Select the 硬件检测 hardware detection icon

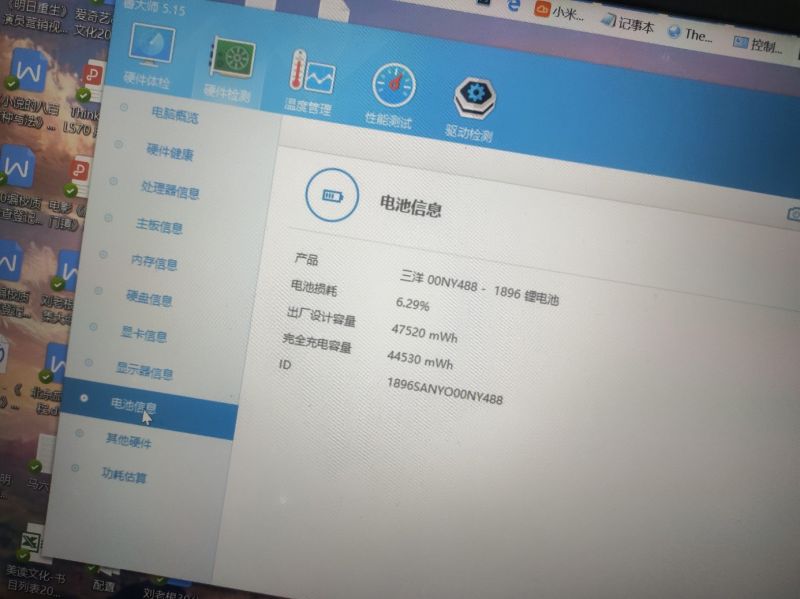coord(230,69)
